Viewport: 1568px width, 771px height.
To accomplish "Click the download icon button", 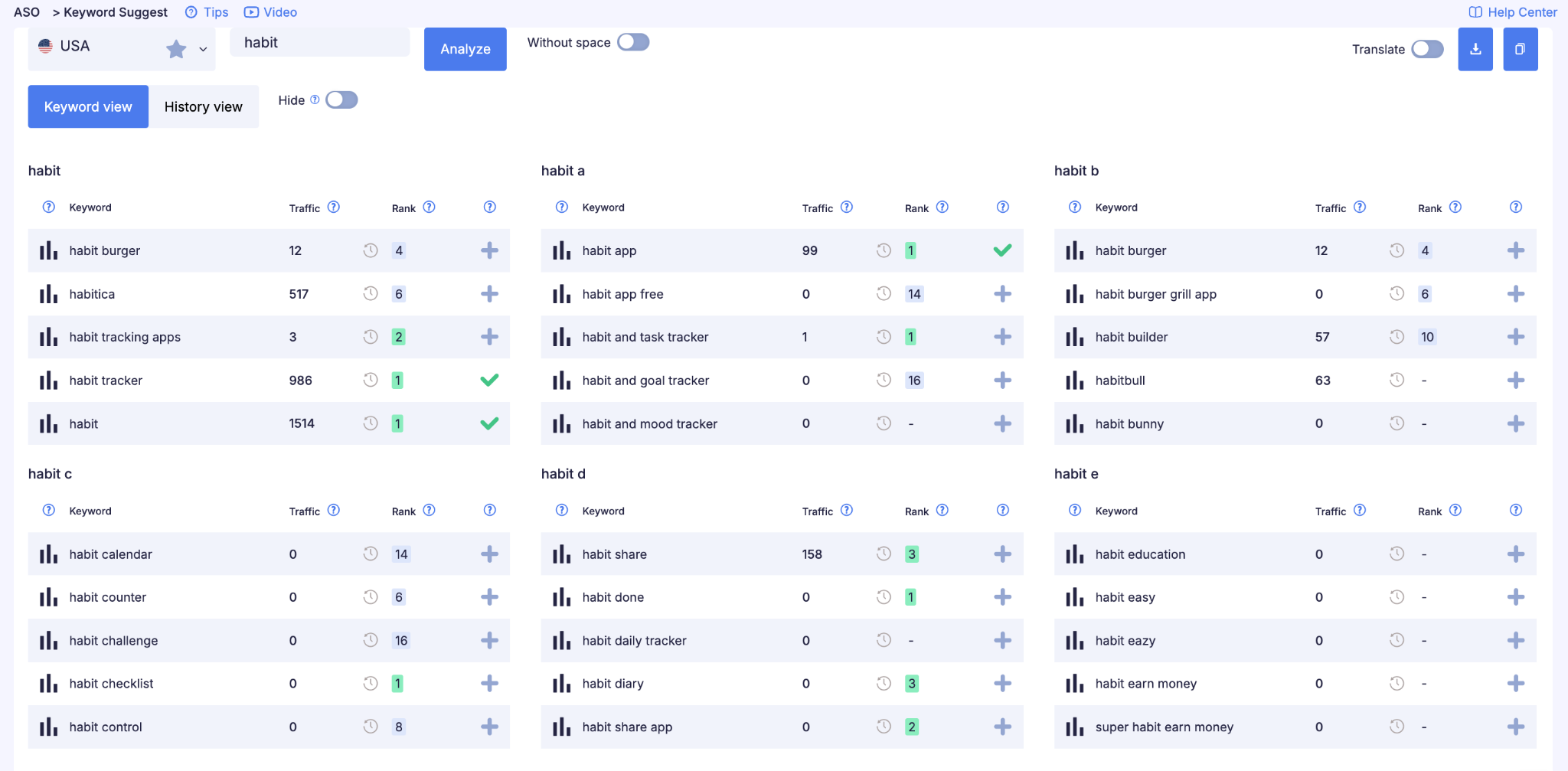I will pos(1475,49).
